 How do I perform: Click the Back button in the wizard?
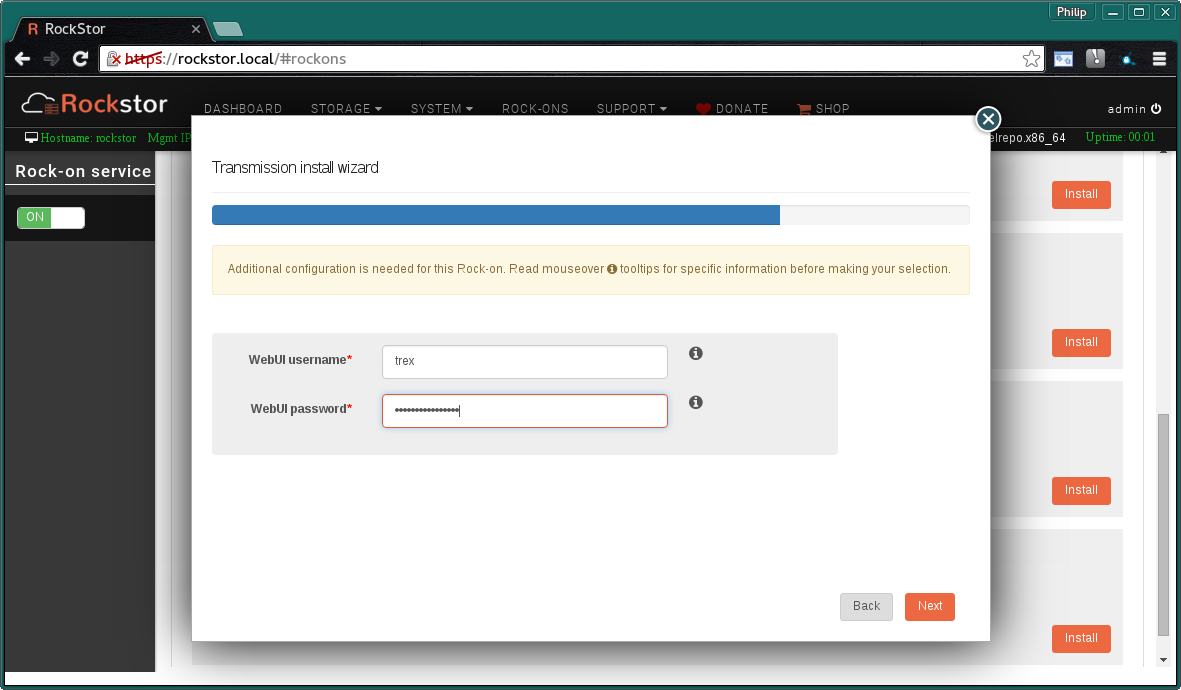tap(866, 606)
